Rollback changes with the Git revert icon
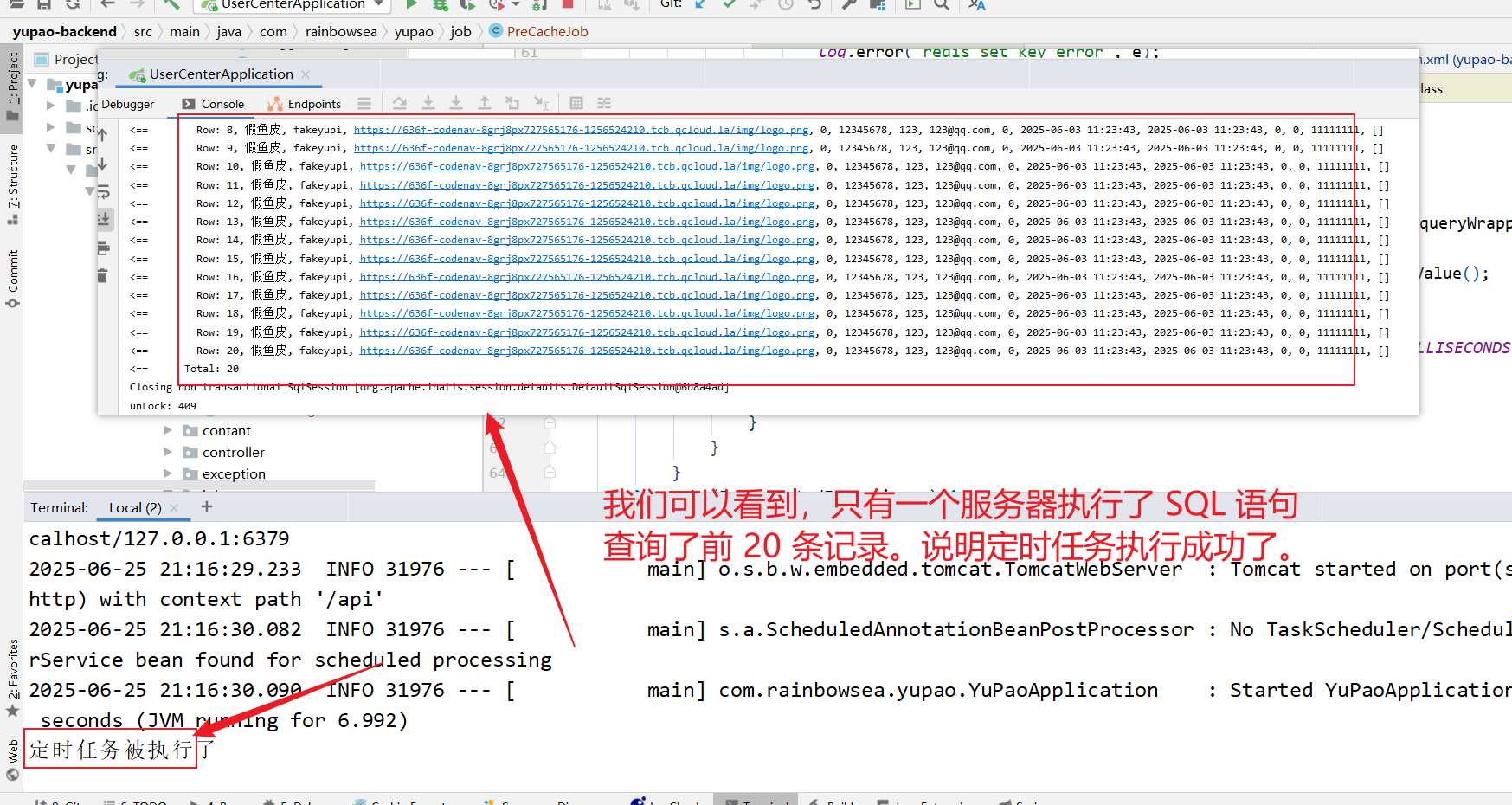 [814, 4]
